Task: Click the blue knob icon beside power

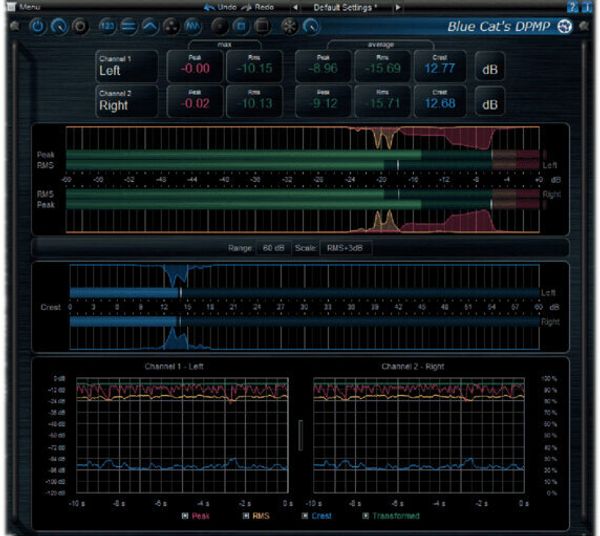Action: click(59, 26)
